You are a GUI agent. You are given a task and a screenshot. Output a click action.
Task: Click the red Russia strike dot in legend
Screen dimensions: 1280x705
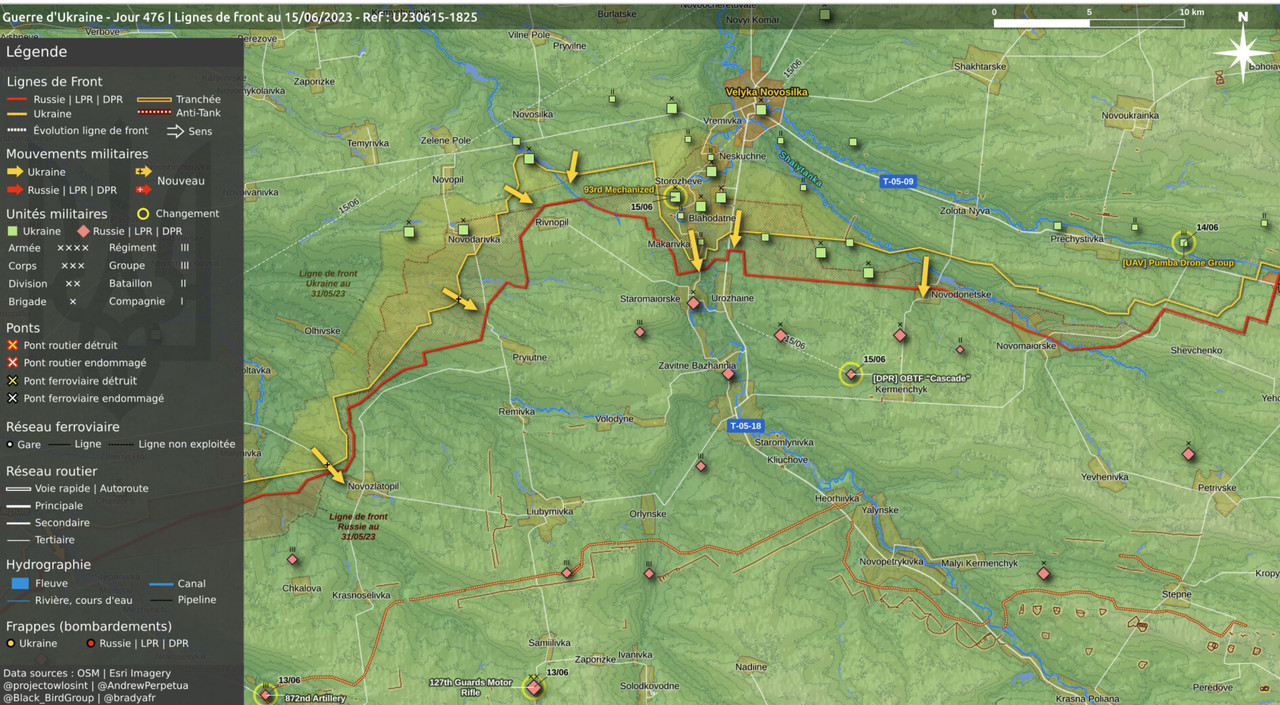pyautogui.click(x=90, y=643)
